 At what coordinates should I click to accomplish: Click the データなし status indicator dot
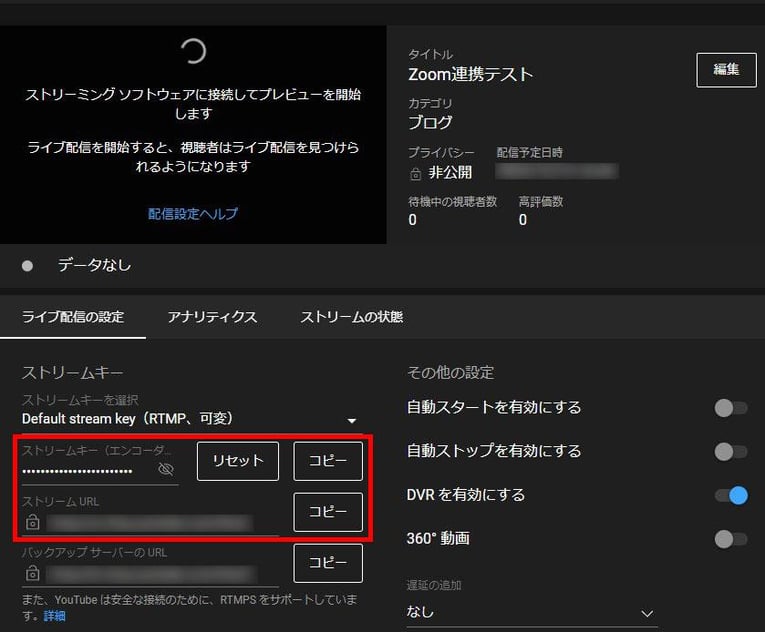tap(27, 265)
